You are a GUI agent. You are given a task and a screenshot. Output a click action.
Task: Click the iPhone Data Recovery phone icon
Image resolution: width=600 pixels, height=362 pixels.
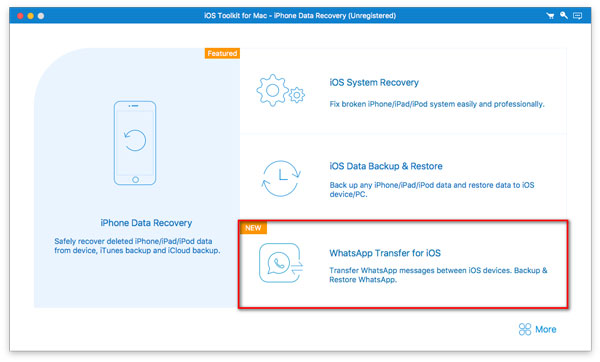[x=135, y=143]
